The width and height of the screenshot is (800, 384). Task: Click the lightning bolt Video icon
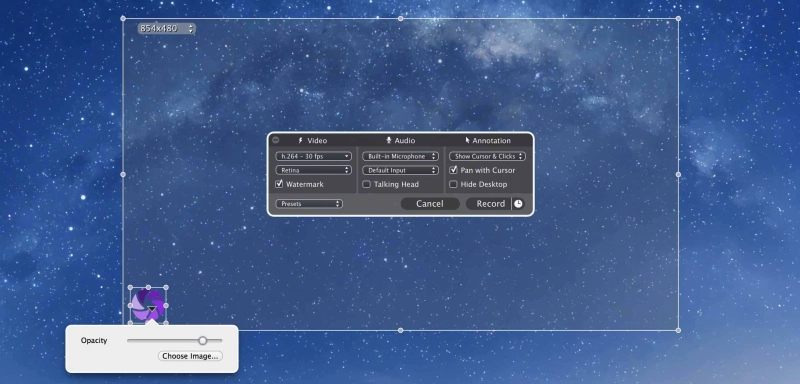point(301,140)
